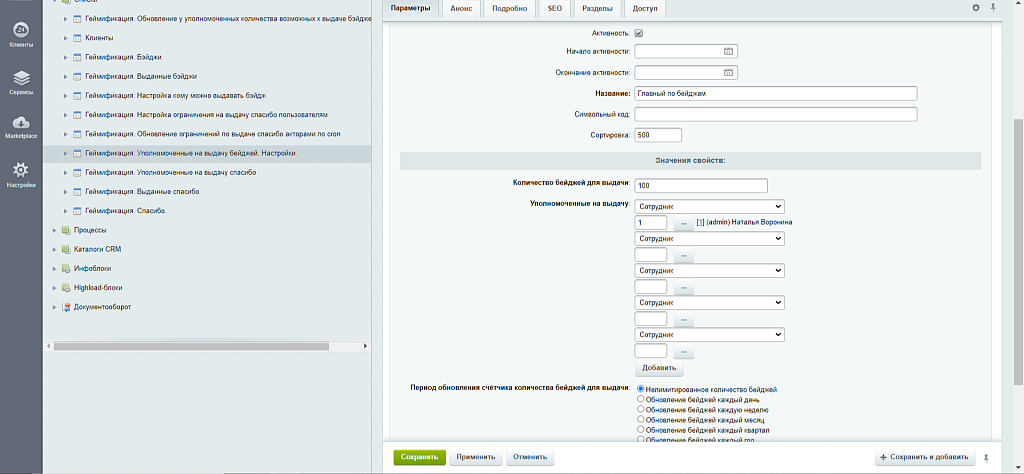The image size is (1024, 474).
Task: Toggle the Активность checkbox
Action: [x=639, y=33]
